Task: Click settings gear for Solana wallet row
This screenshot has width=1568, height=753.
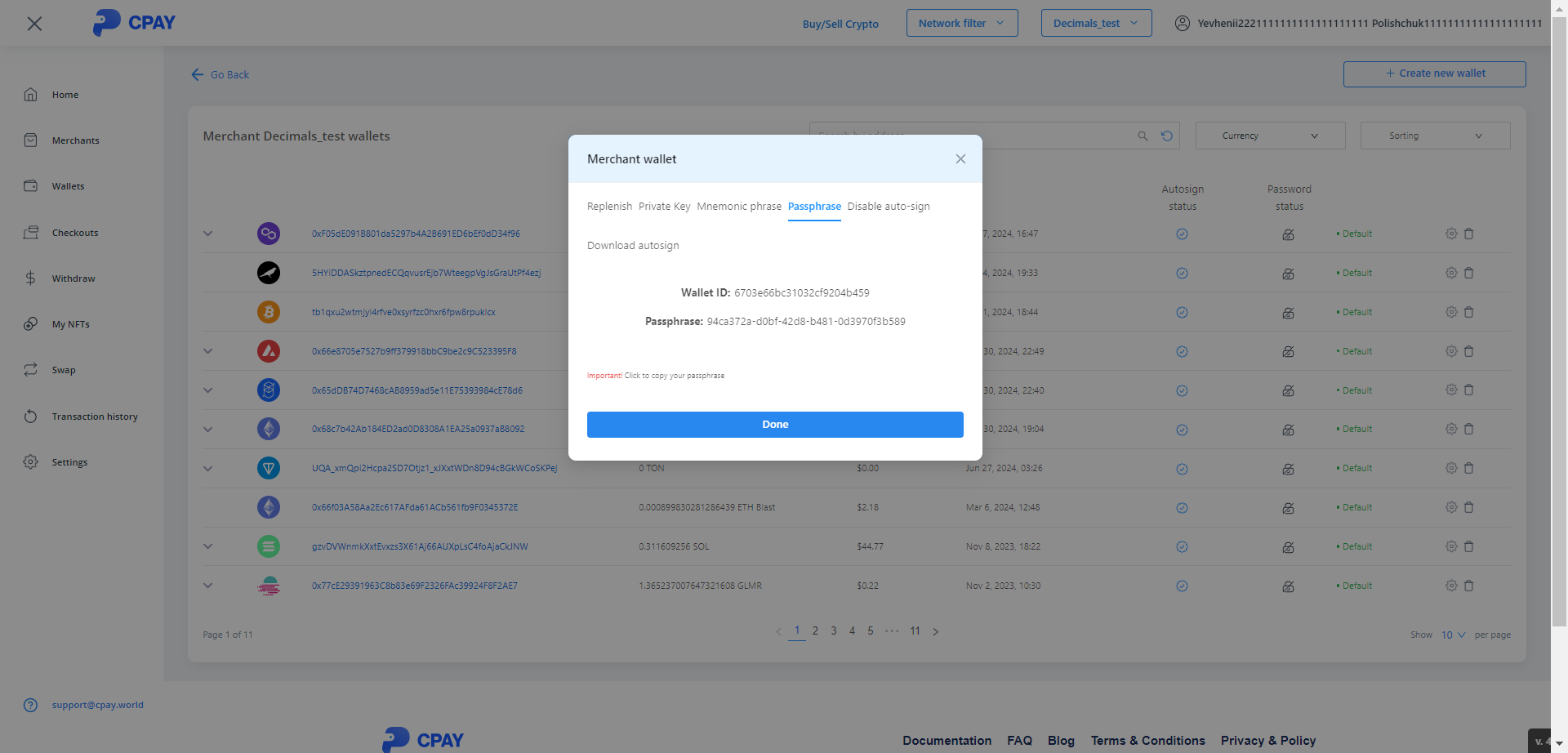Action: pyautogui.click(x=1451, y=546)
